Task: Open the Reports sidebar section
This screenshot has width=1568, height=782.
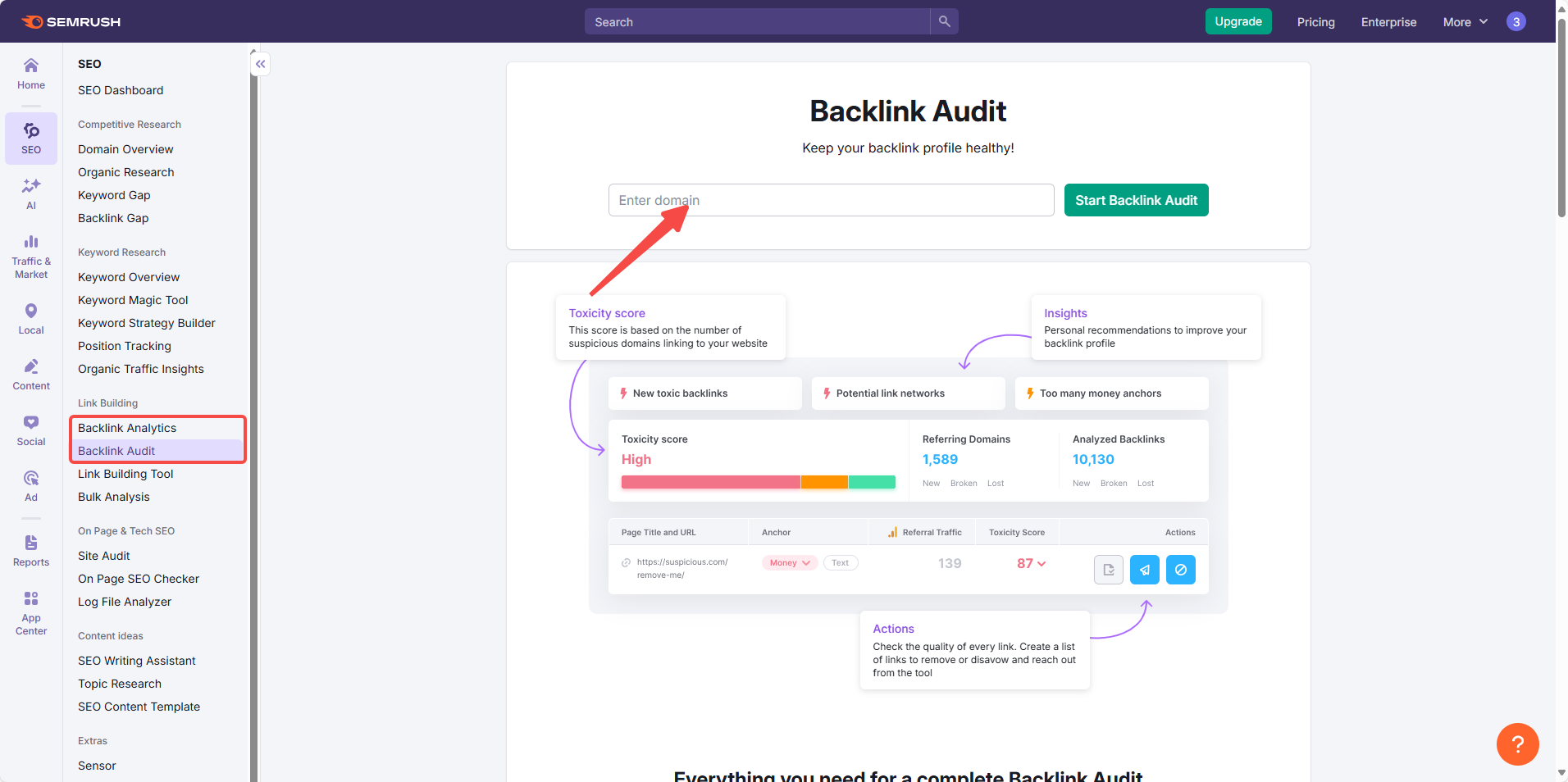Action: (x=31, y=551)
